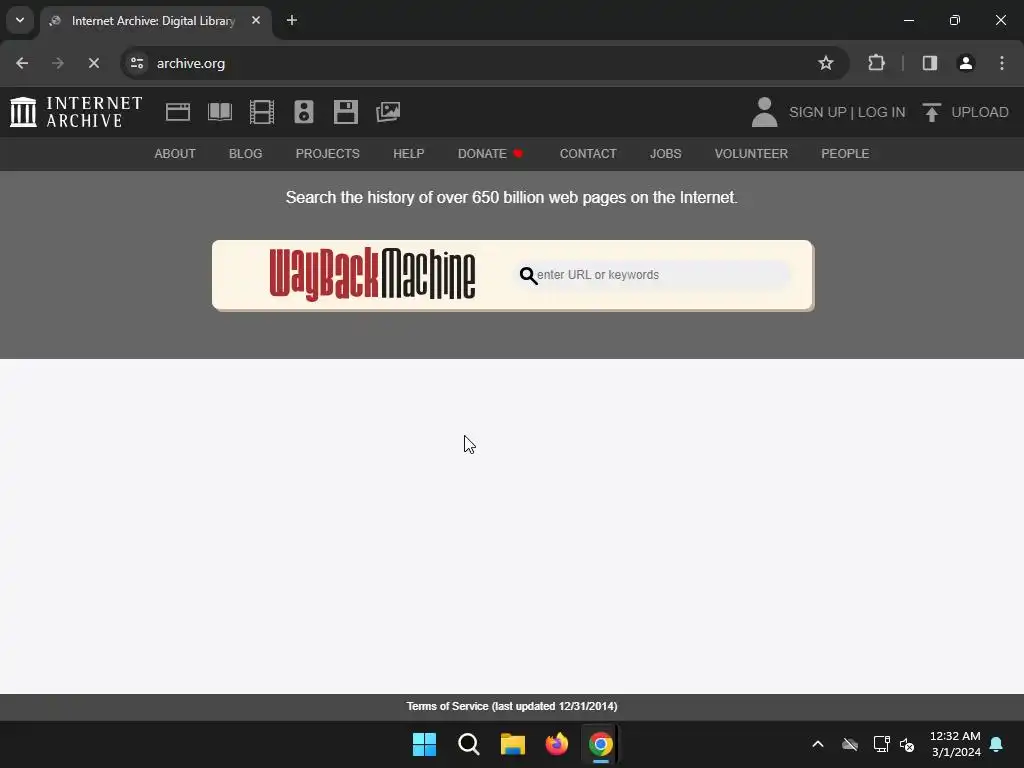Open the Audio speaker icon
The image size is (1024, 768).
[304, 112]
